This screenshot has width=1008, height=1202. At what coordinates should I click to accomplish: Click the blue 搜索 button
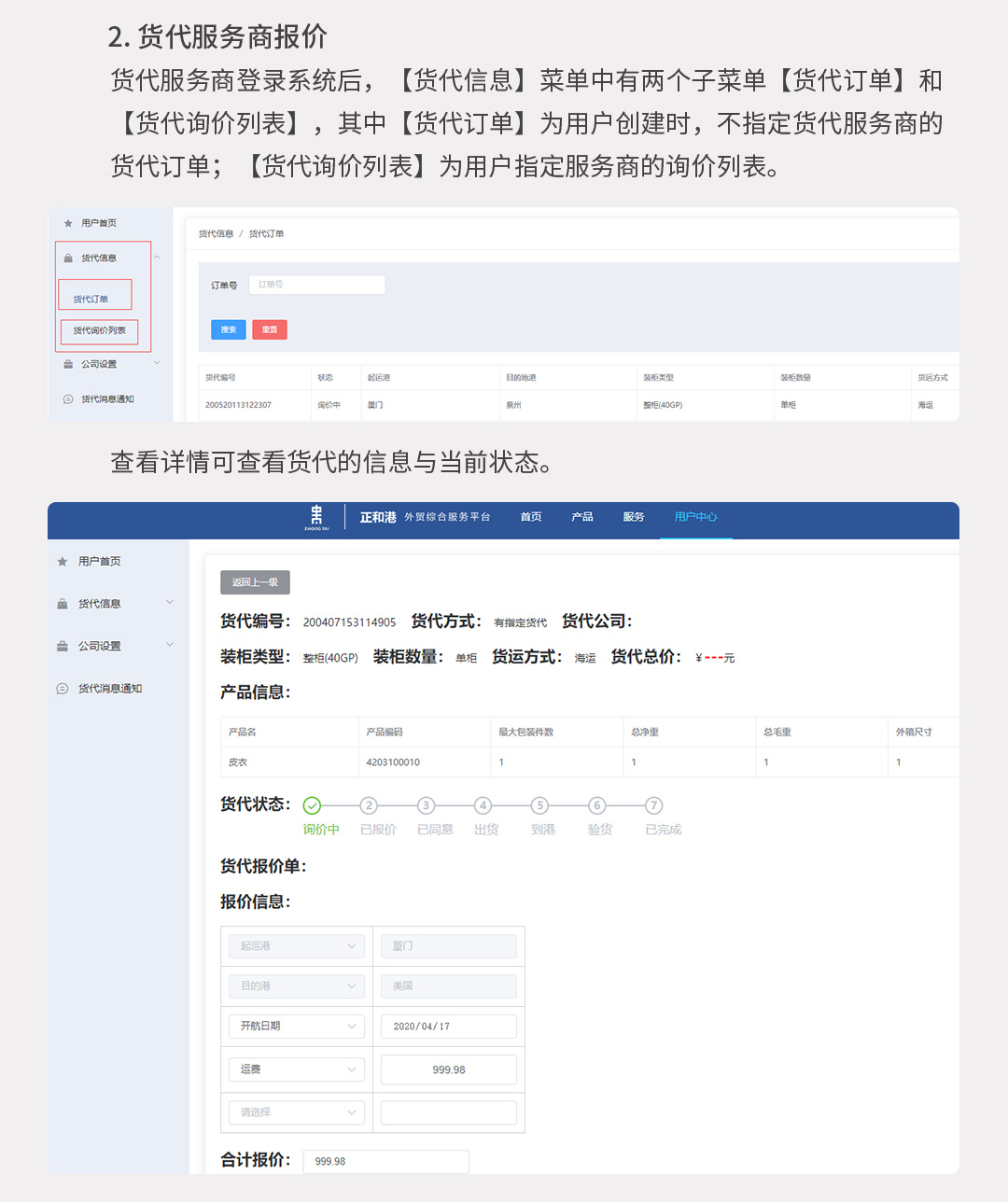pyautogui.click(x=229, y=329)
